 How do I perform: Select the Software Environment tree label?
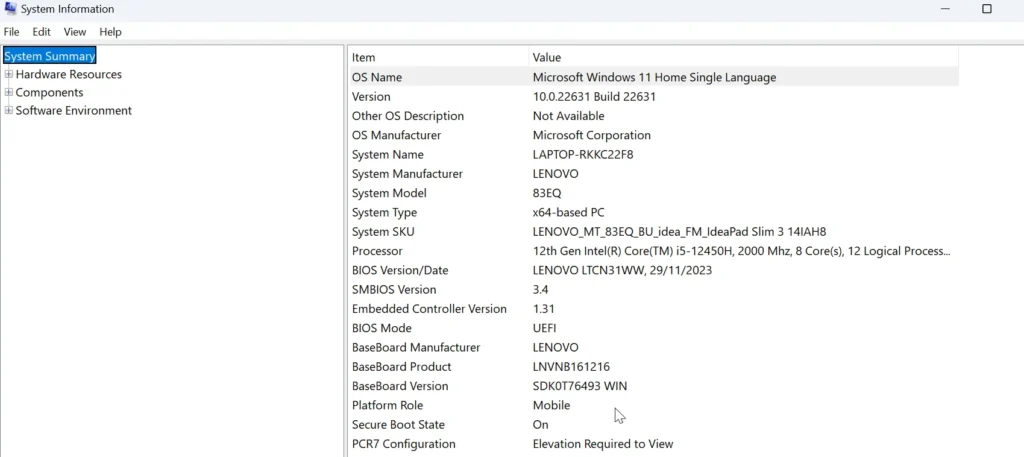(74, 111)
